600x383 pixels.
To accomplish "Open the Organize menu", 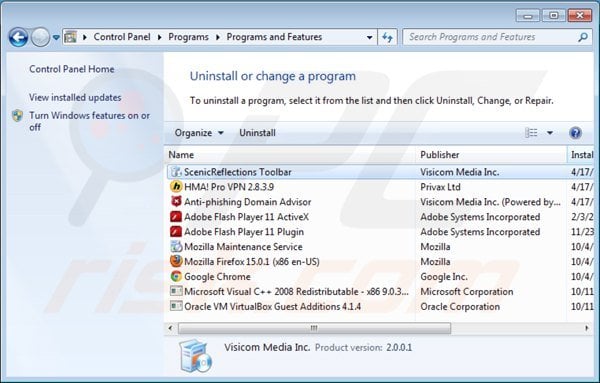I will (x=199, y=133).
